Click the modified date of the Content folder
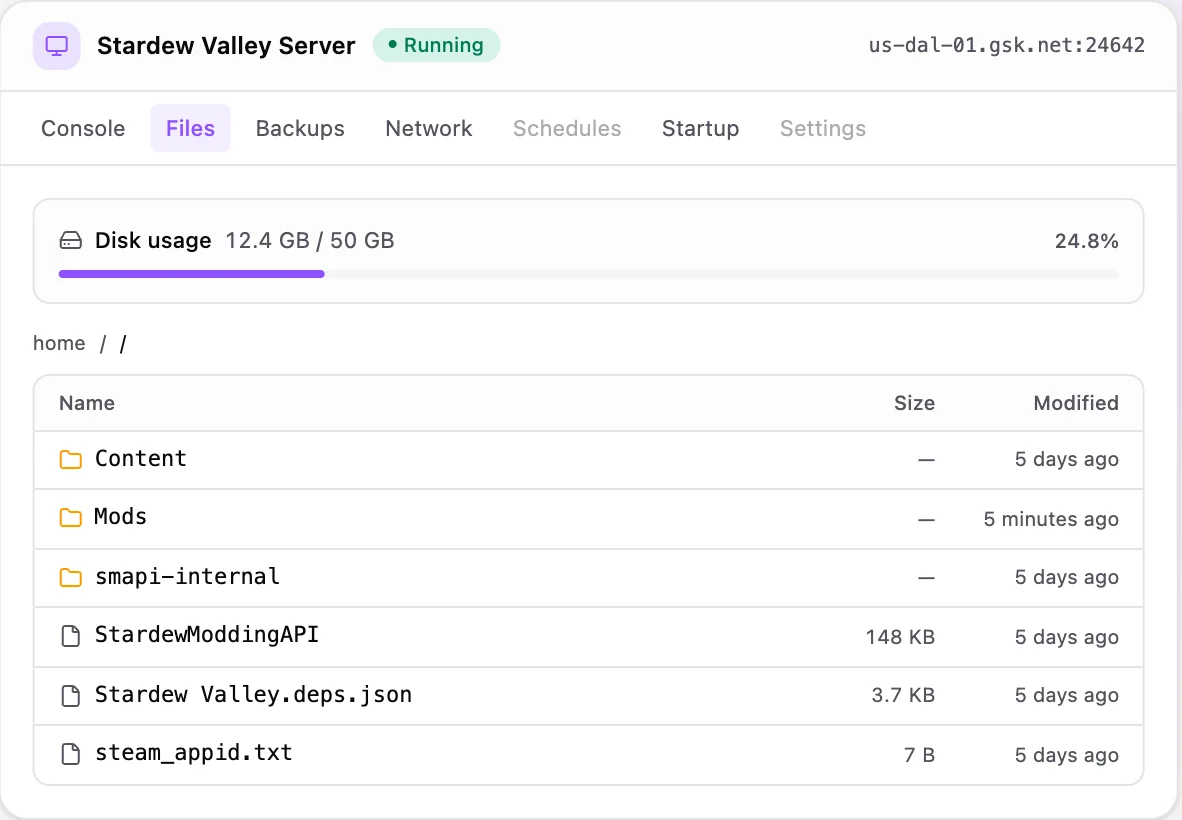 pyautogui.click(x=1067, y=460)
